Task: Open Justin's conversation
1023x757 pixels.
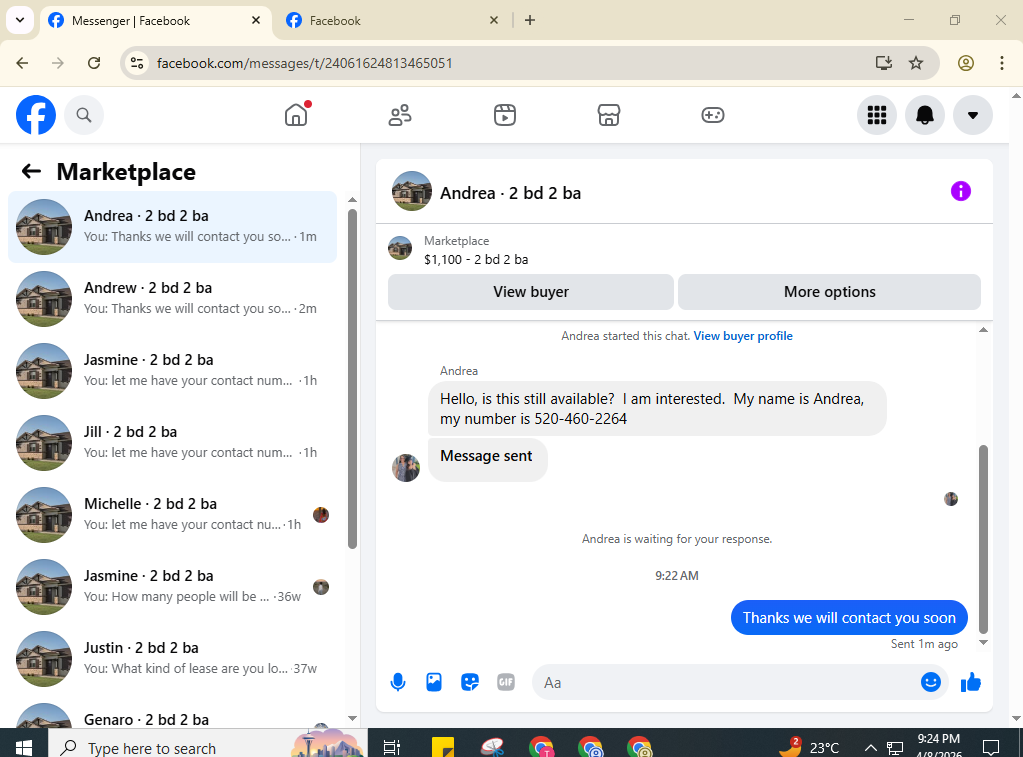Action: 172,658
